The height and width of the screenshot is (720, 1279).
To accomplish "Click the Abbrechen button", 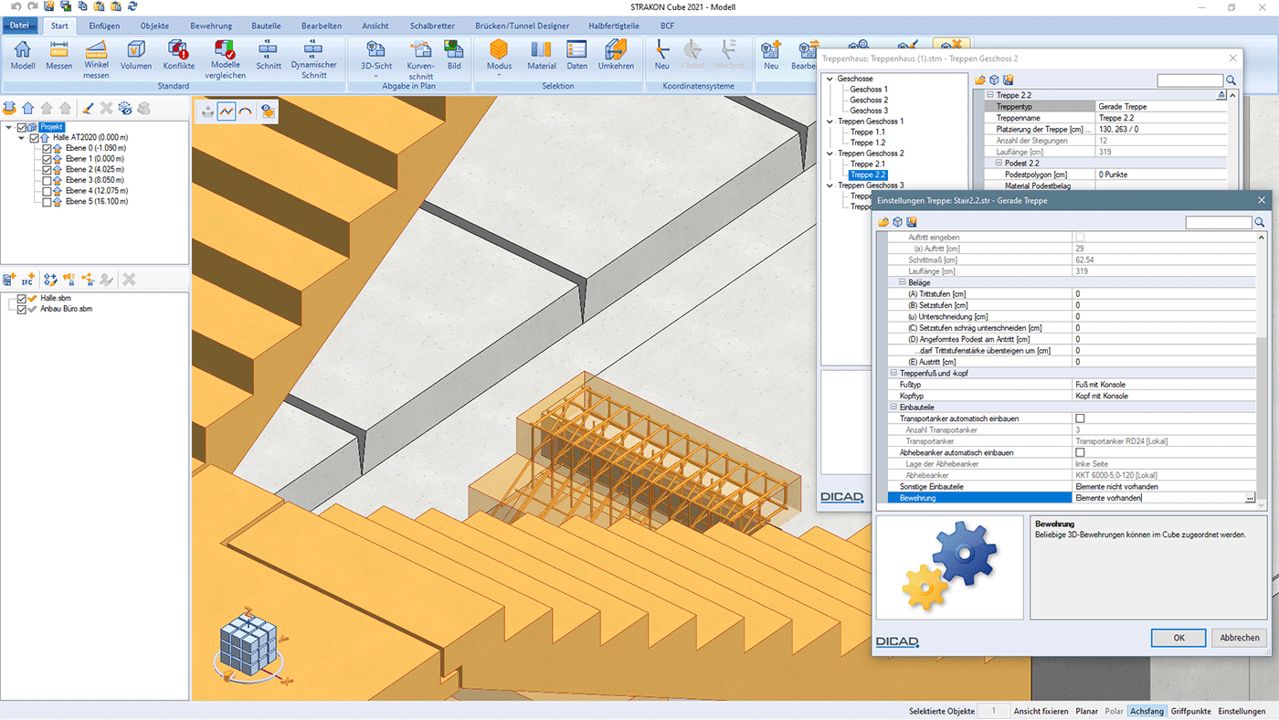I will (x=1239, y=637).
